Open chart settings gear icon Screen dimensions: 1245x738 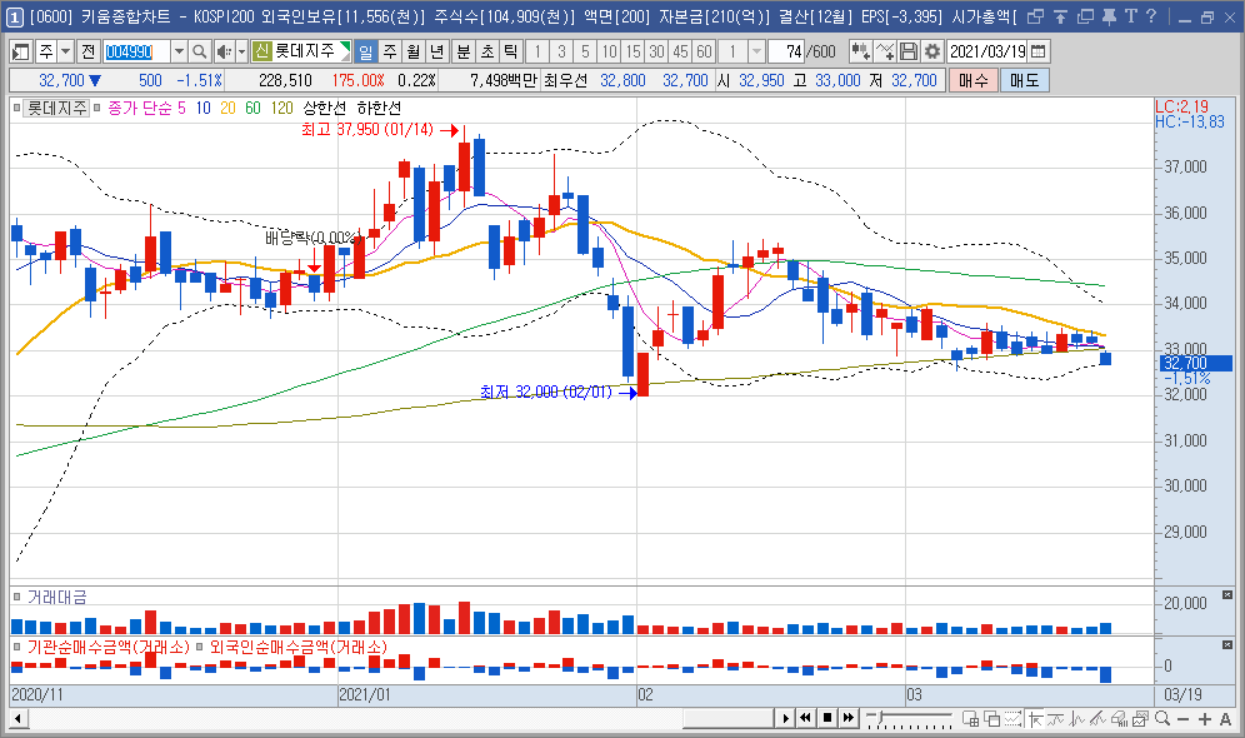(x=932, y=52)
